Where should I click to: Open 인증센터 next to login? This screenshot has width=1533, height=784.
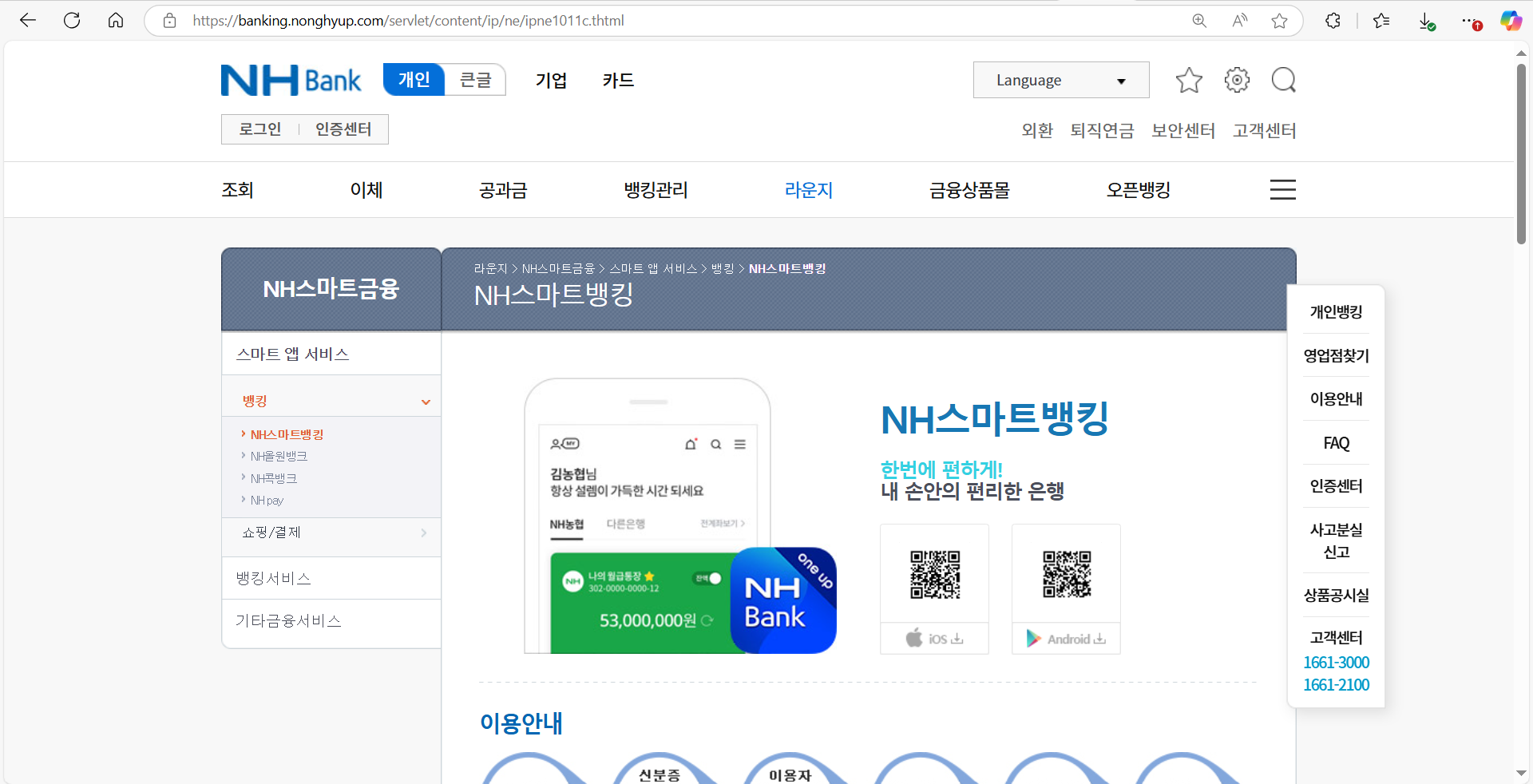[343, 129]
